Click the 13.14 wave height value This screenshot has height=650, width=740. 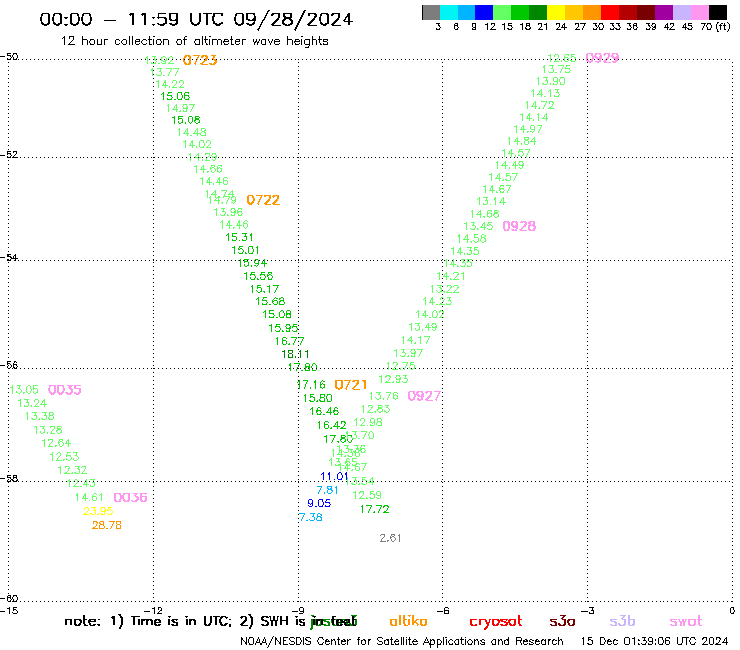pos(491,201)
